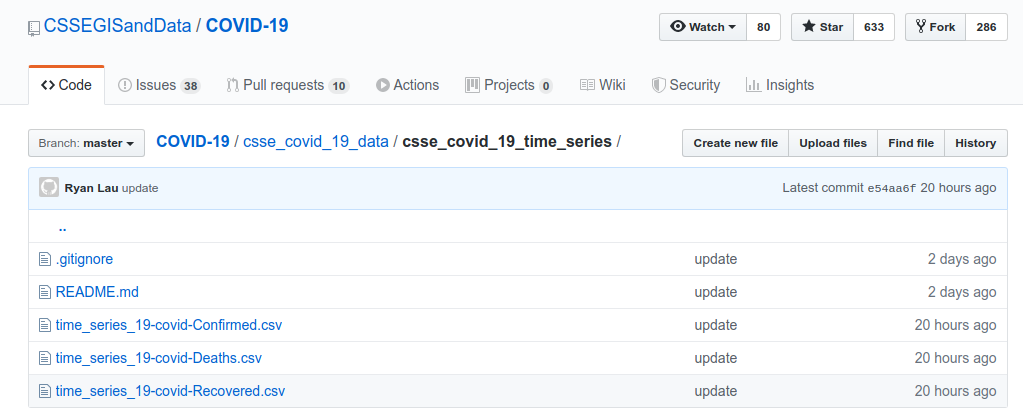Screen dimensions: 1023x414
Task: Open latest commit e54aa6f
Action: 892,188
